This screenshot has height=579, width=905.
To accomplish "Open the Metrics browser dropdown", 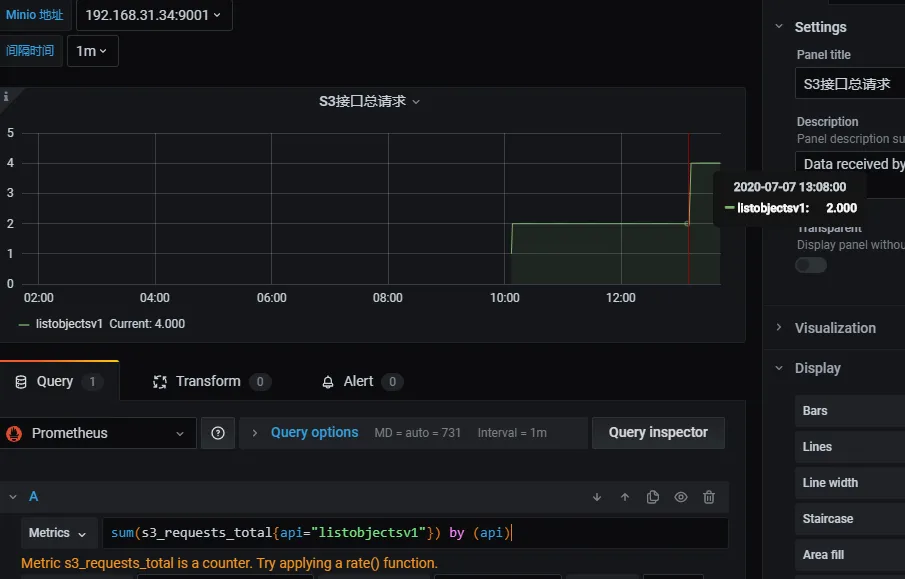I will 59,533.
